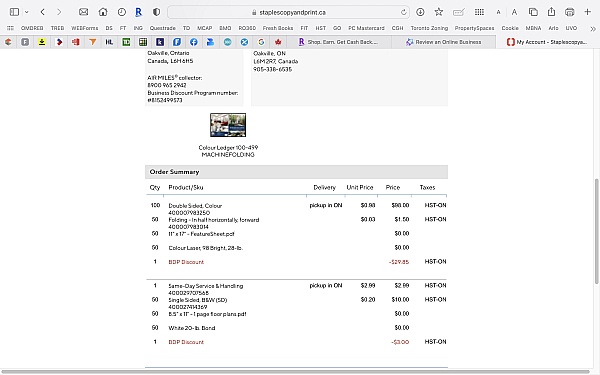Select the pinned Facebook tab
This screenshot has width=600, height=375.
(194, 42)
